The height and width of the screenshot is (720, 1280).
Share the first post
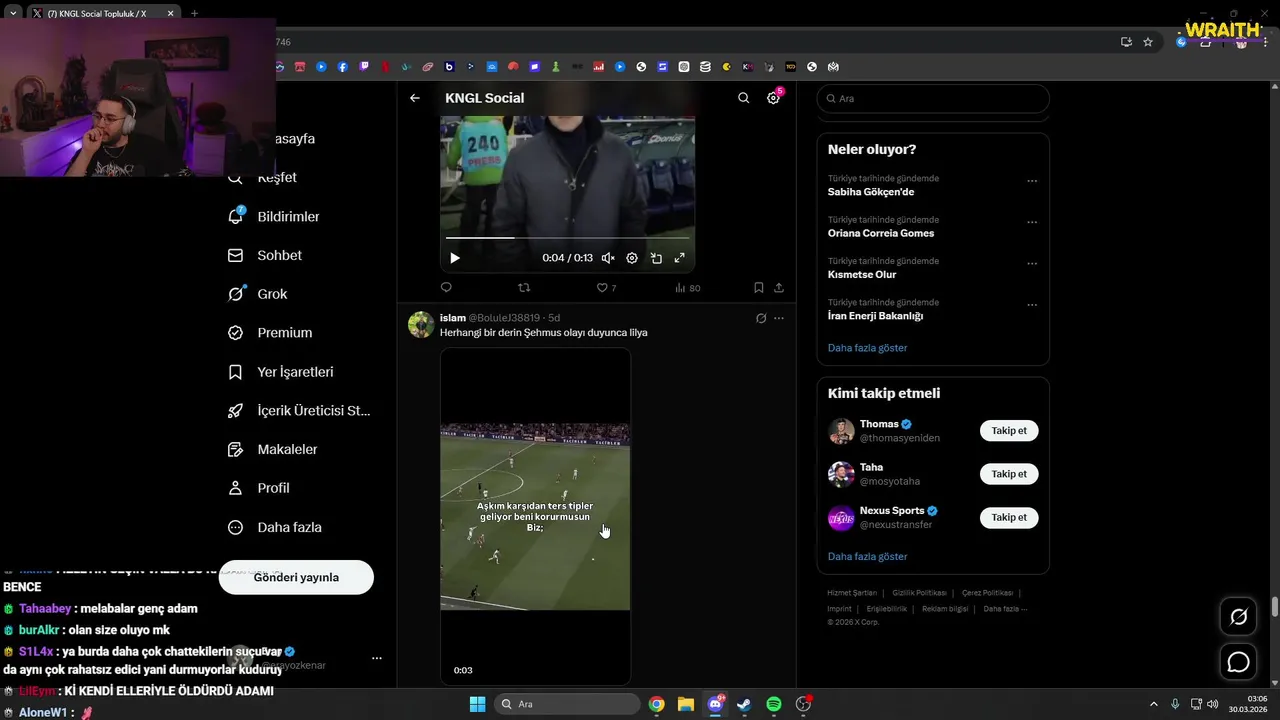[779, 288]
